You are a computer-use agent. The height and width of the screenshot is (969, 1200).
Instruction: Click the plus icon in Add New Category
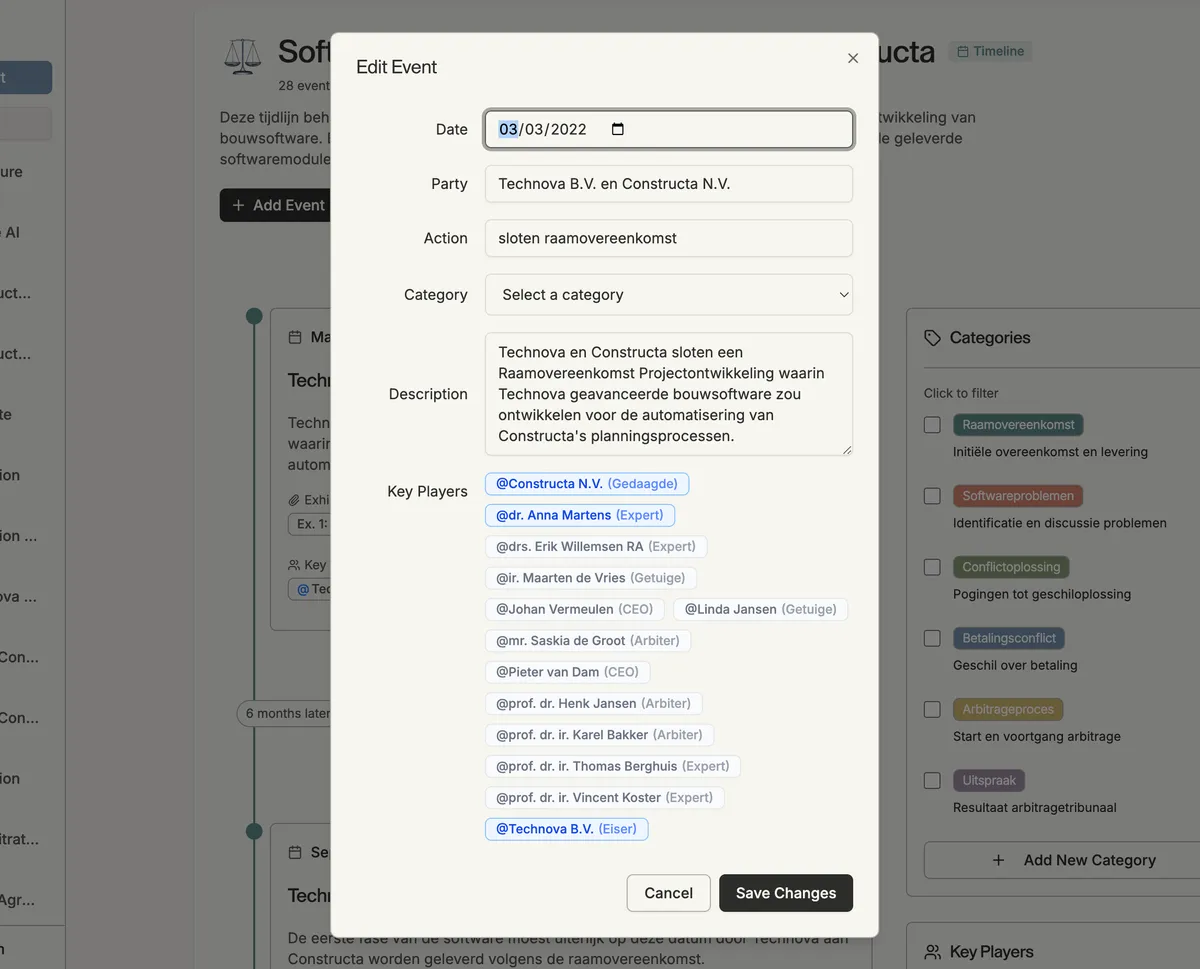point(998,860)
